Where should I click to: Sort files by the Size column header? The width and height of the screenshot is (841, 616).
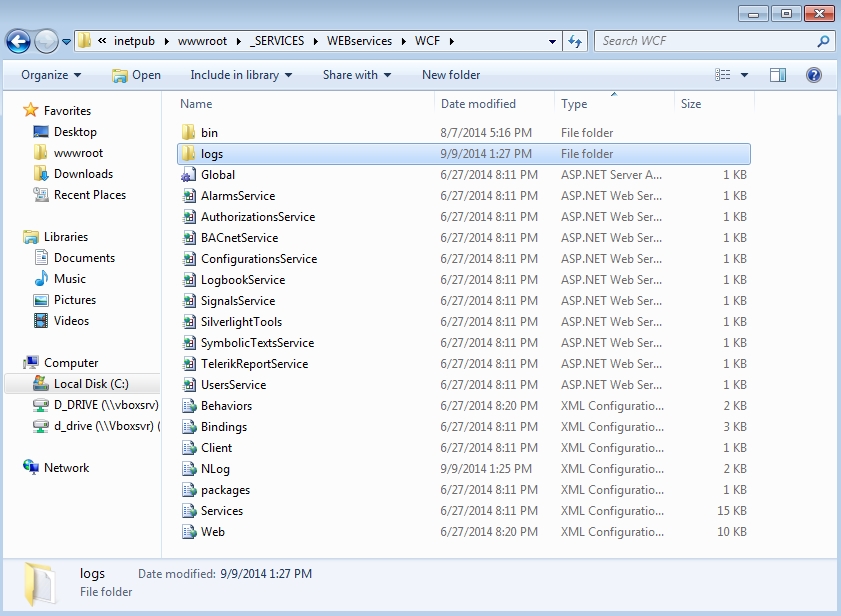690,103
